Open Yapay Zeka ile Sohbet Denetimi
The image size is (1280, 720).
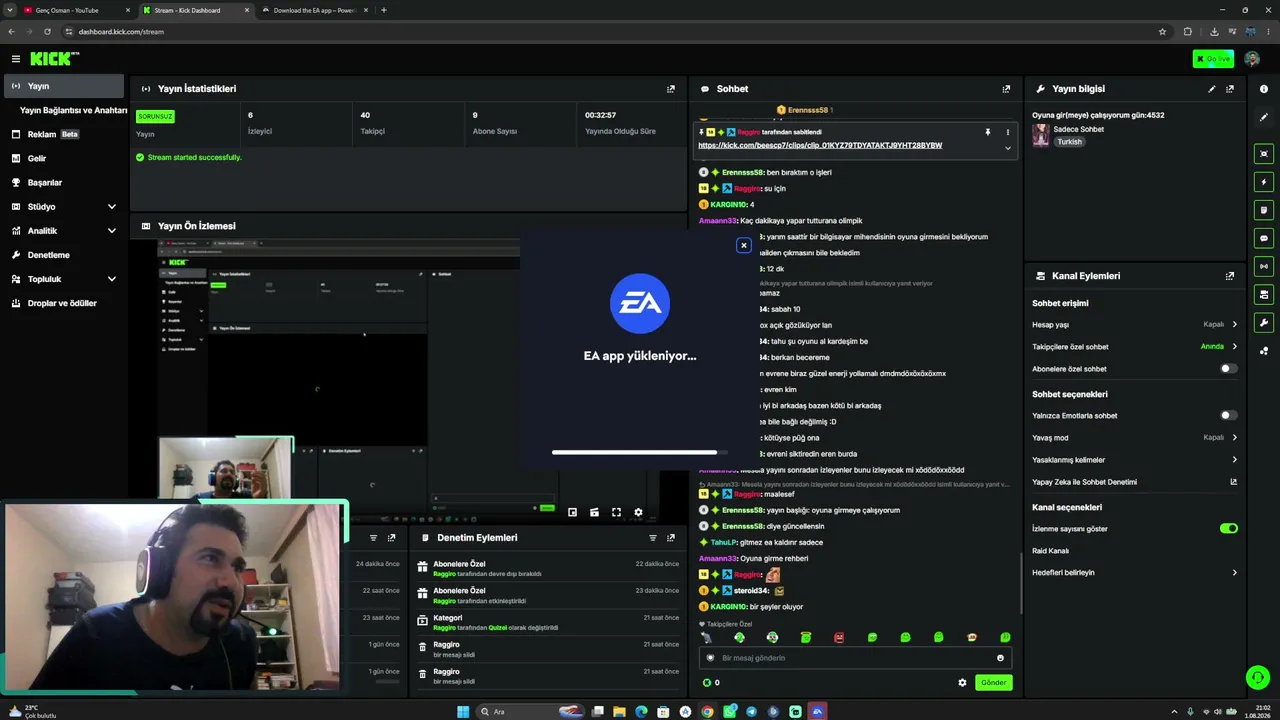click(x=1135, y=482)
